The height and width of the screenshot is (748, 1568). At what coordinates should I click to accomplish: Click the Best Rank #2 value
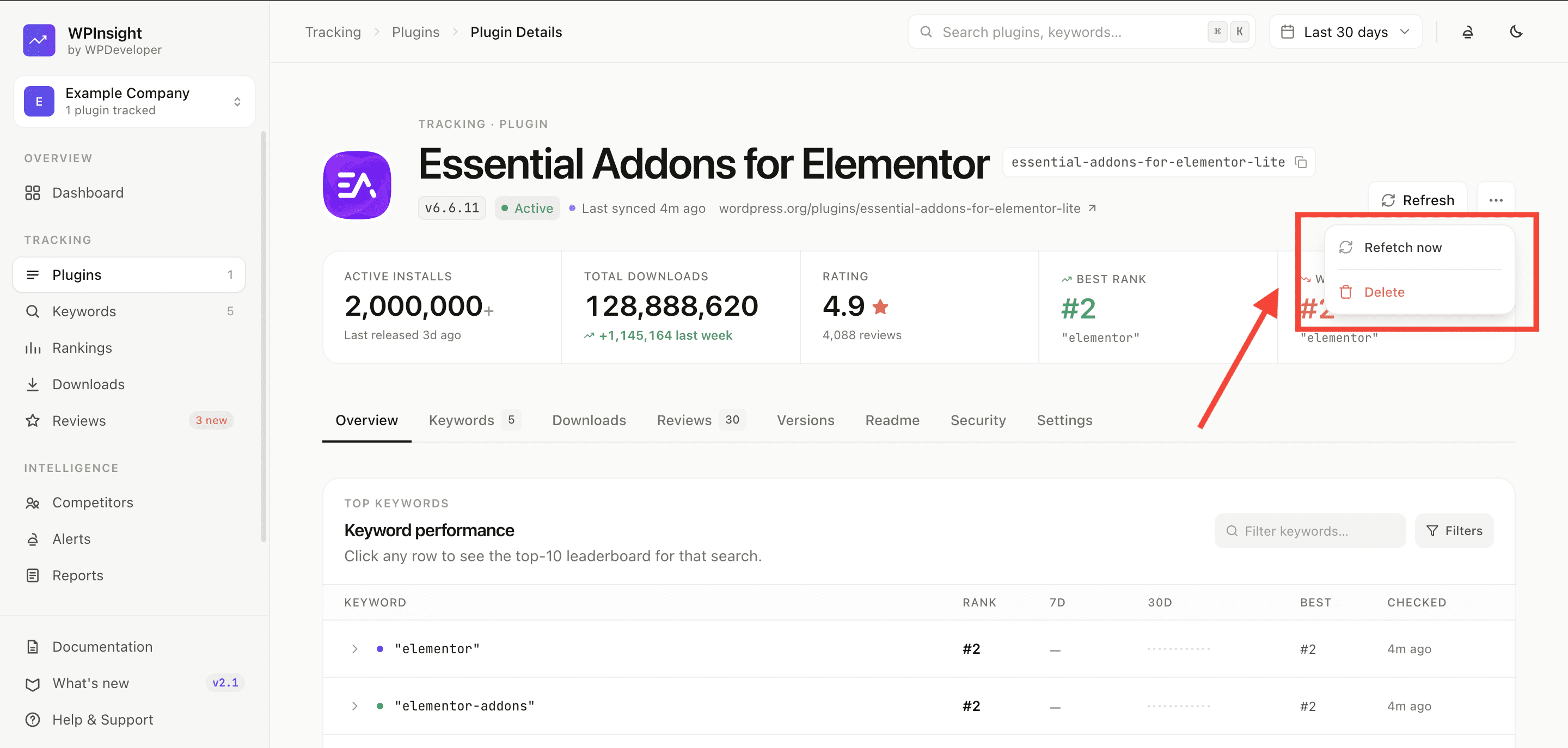pyautogui.click(x=1078, y=309)
